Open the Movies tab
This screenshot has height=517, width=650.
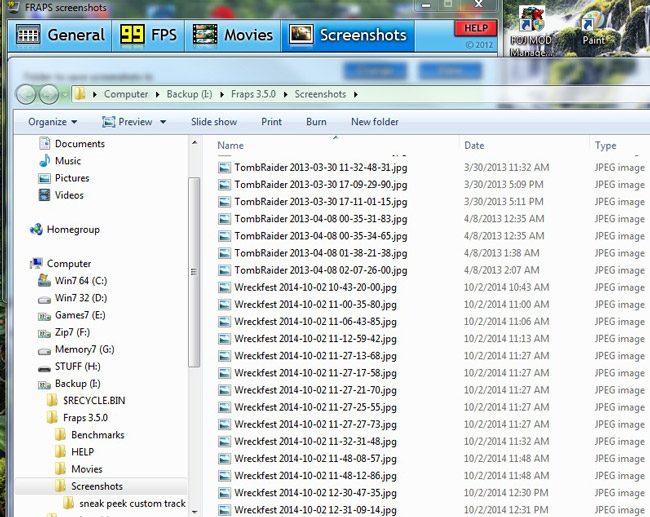233,35
